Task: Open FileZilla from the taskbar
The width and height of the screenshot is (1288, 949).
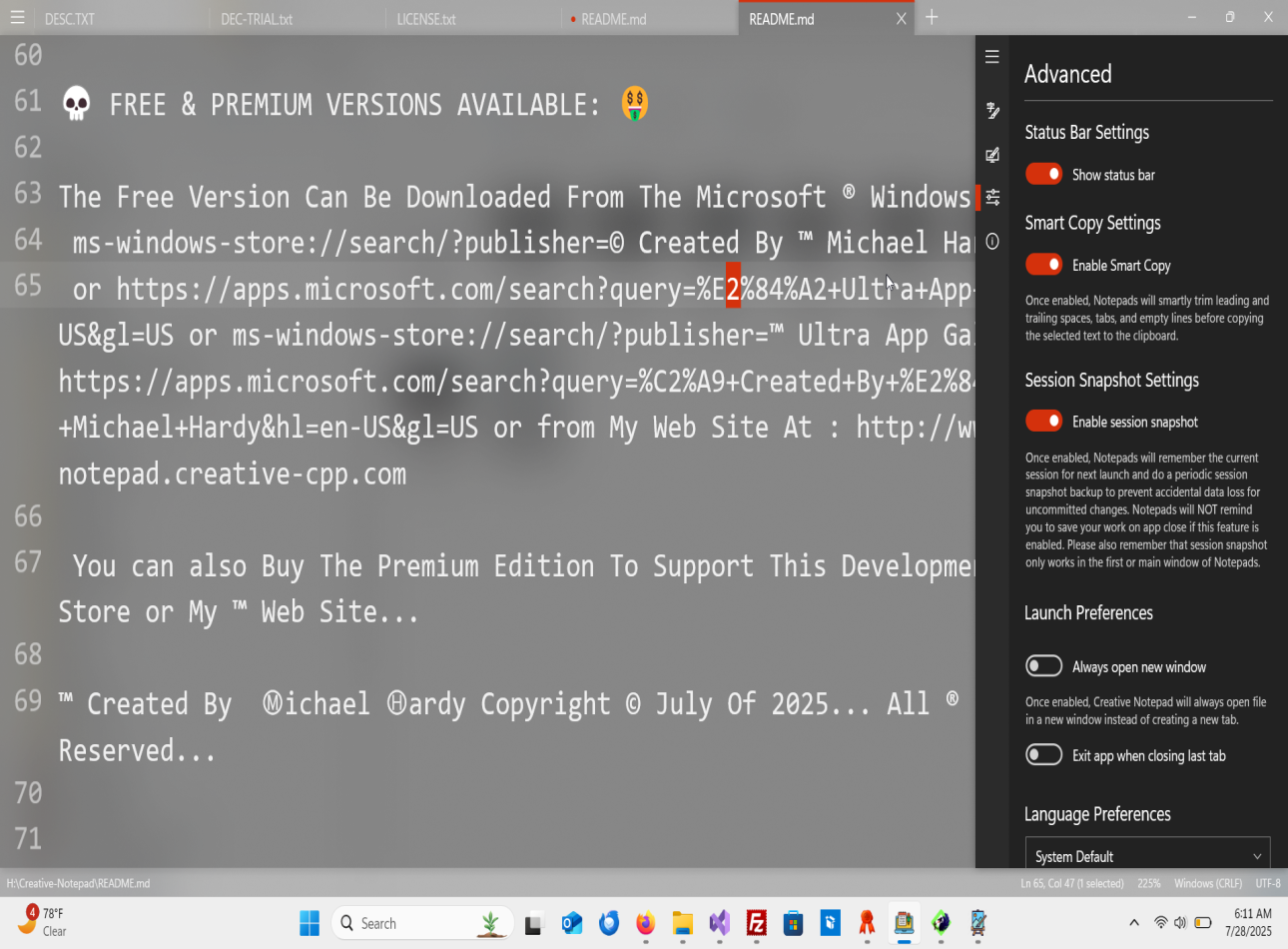Action: pos(756,923)
